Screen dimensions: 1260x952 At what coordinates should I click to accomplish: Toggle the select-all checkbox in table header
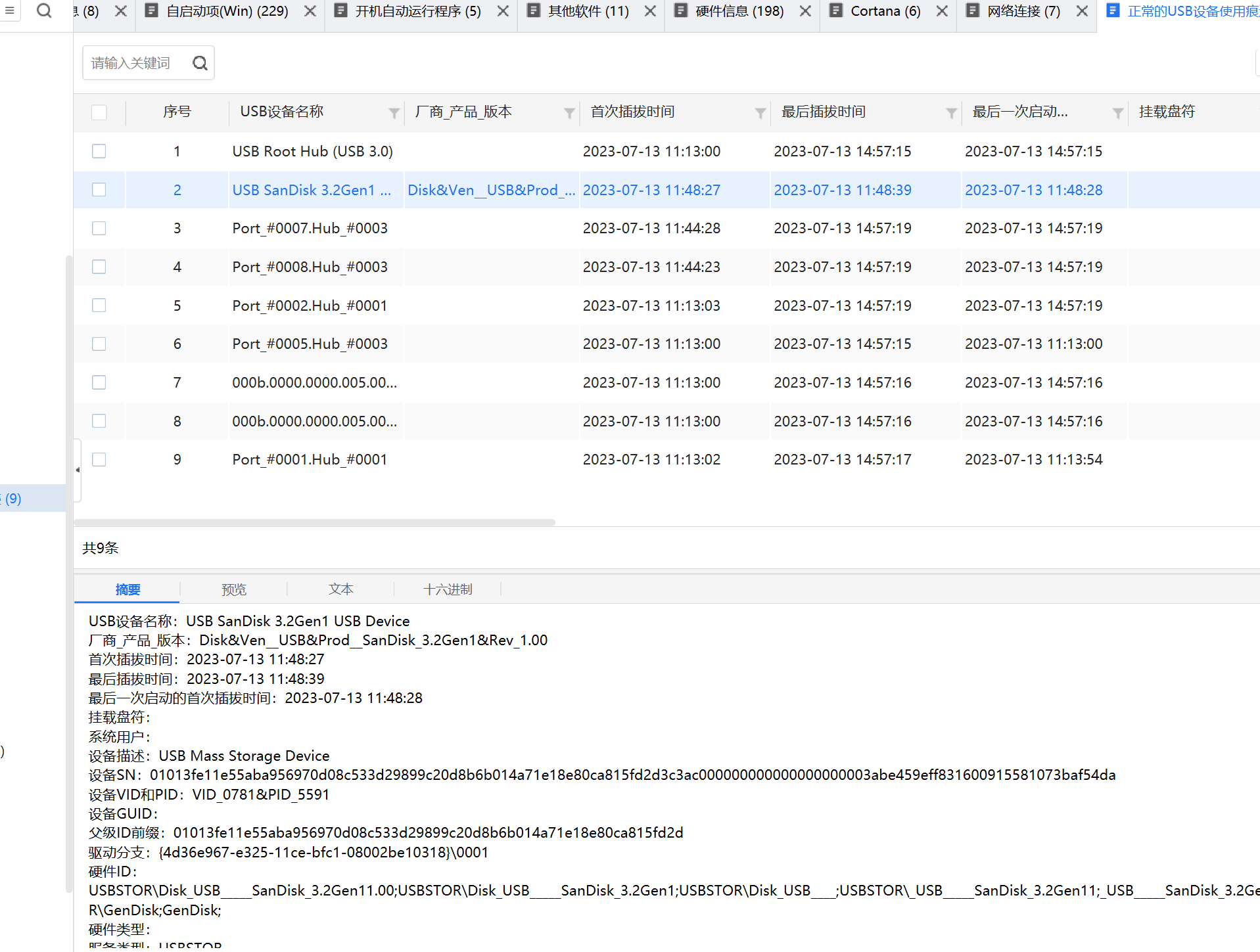coord(99,112)
